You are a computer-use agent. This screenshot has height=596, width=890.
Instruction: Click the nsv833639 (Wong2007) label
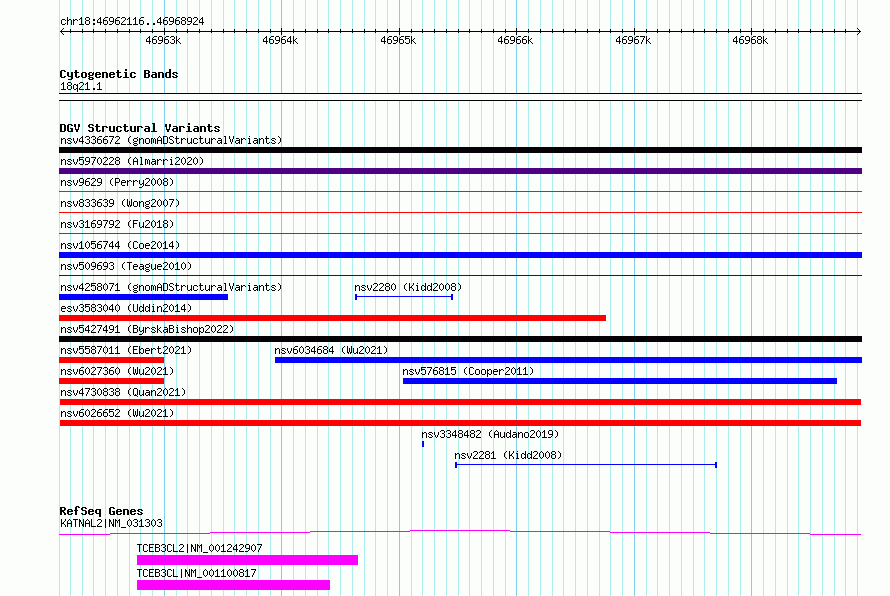click(x=120, y=203)
